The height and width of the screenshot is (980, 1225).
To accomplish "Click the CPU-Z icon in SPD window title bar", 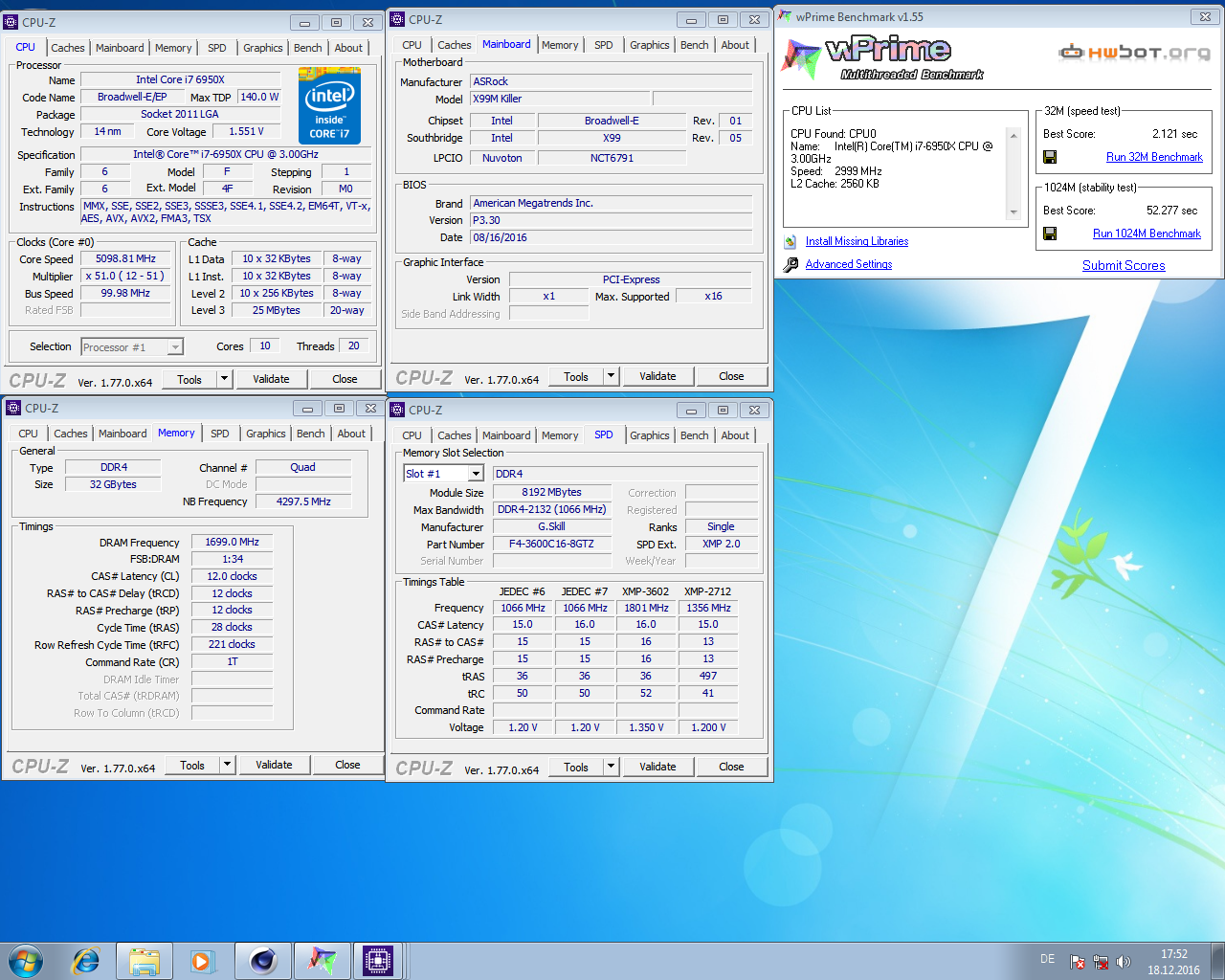I will (x=398, y=410).
